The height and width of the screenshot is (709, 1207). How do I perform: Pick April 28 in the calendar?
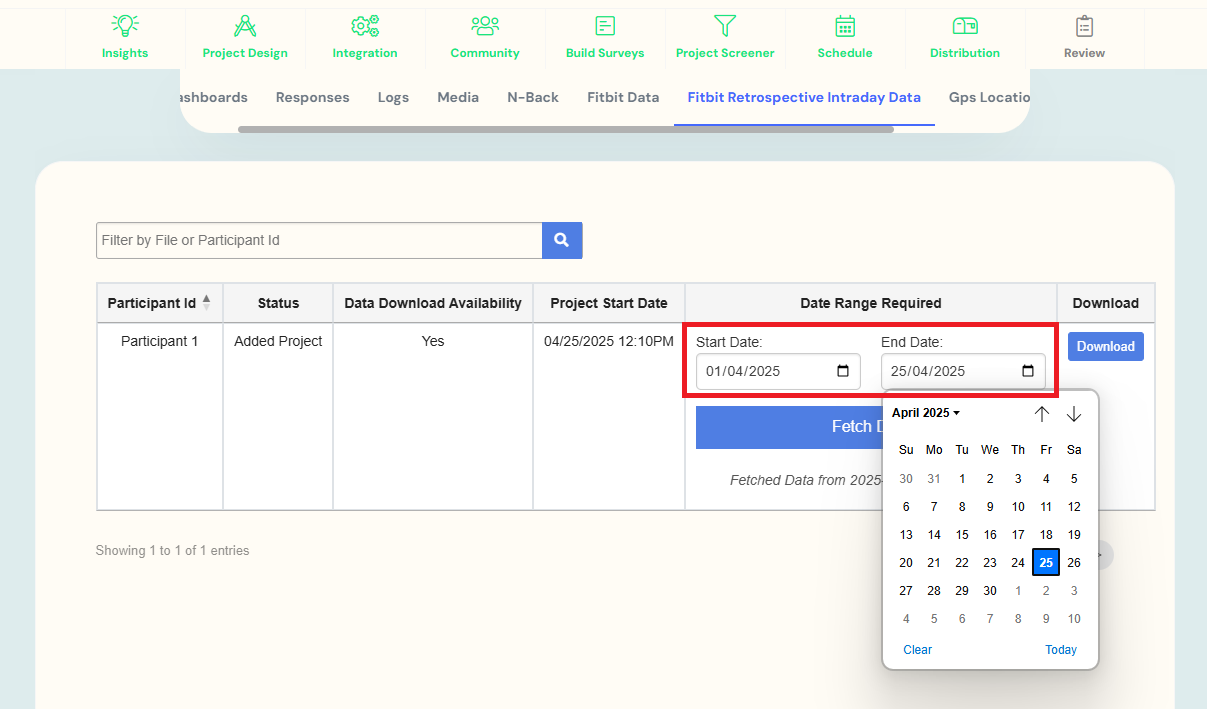tap(934, 591)
